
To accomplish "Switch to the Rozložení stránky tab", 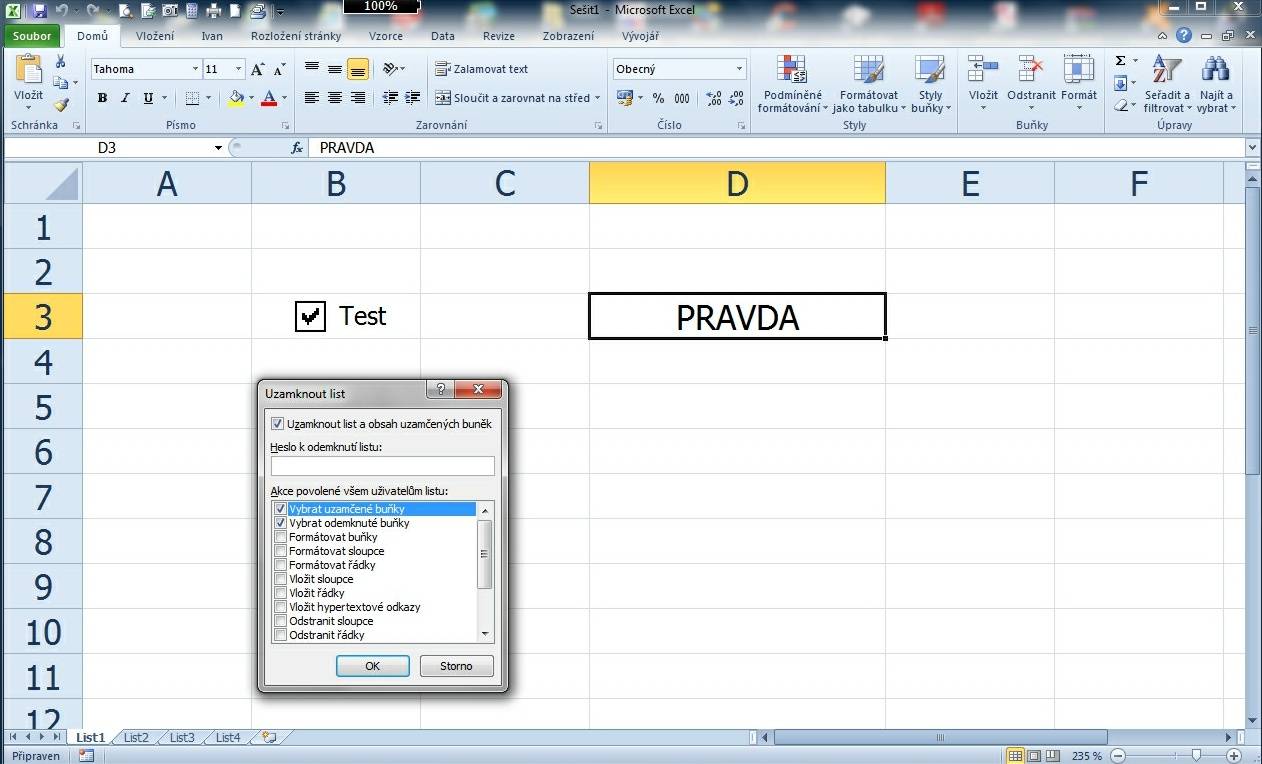I will [296, 36].
